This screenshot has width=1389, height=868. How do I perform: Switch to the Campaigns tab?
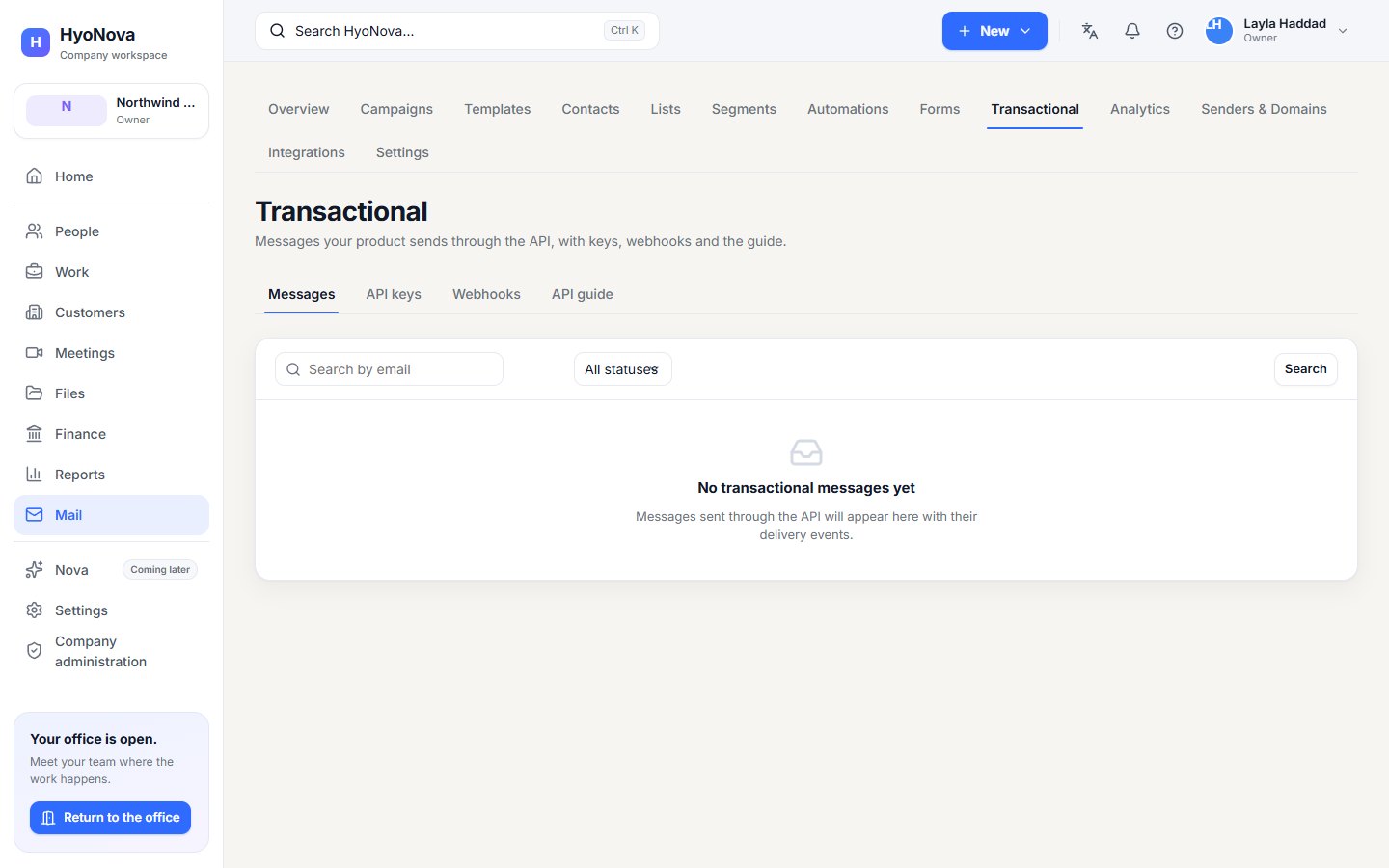(396, 109)
